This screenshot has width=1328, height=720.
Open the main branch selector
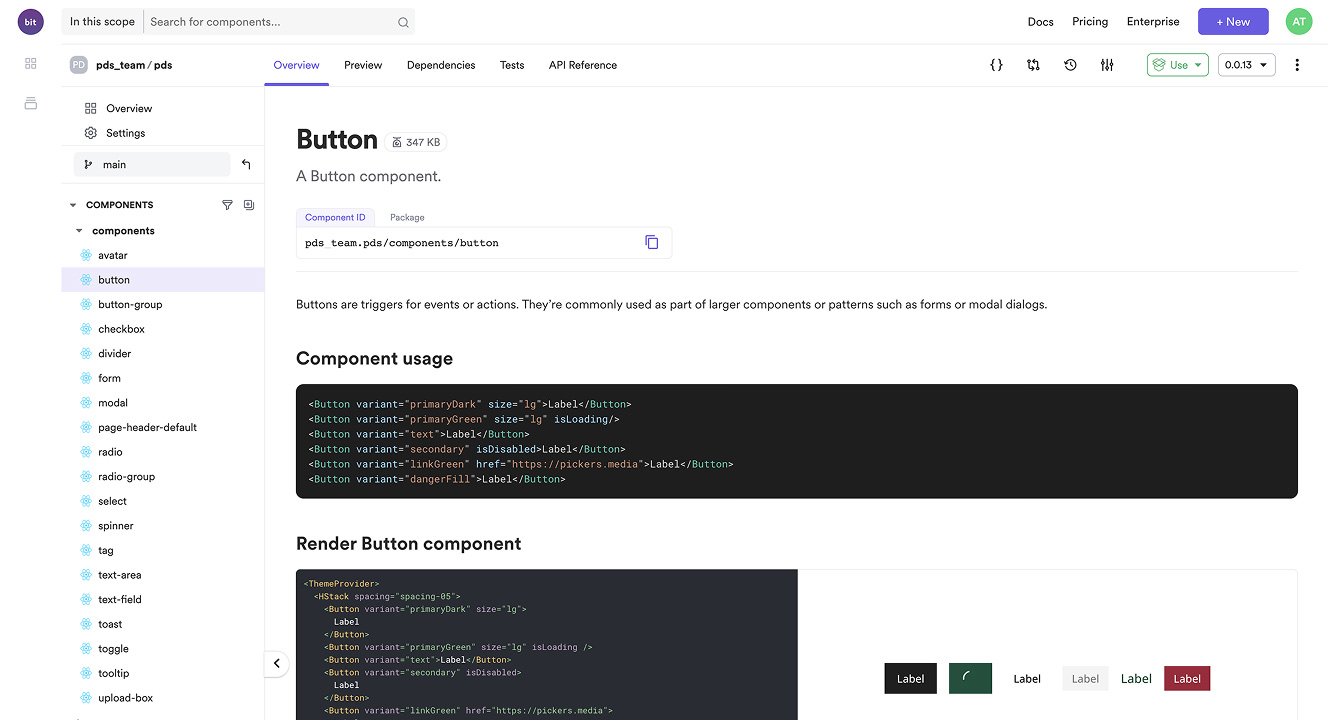(x=152, y=164)
